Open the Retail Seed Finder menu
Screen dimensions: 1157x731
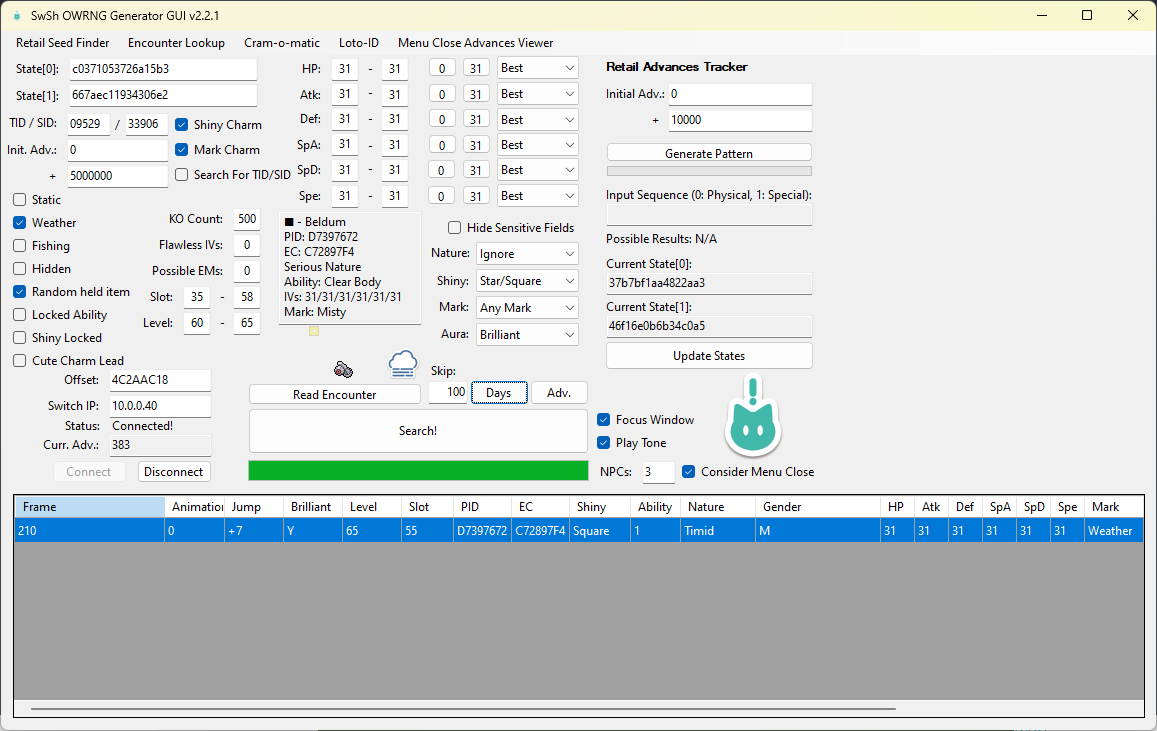click(63, 43)
